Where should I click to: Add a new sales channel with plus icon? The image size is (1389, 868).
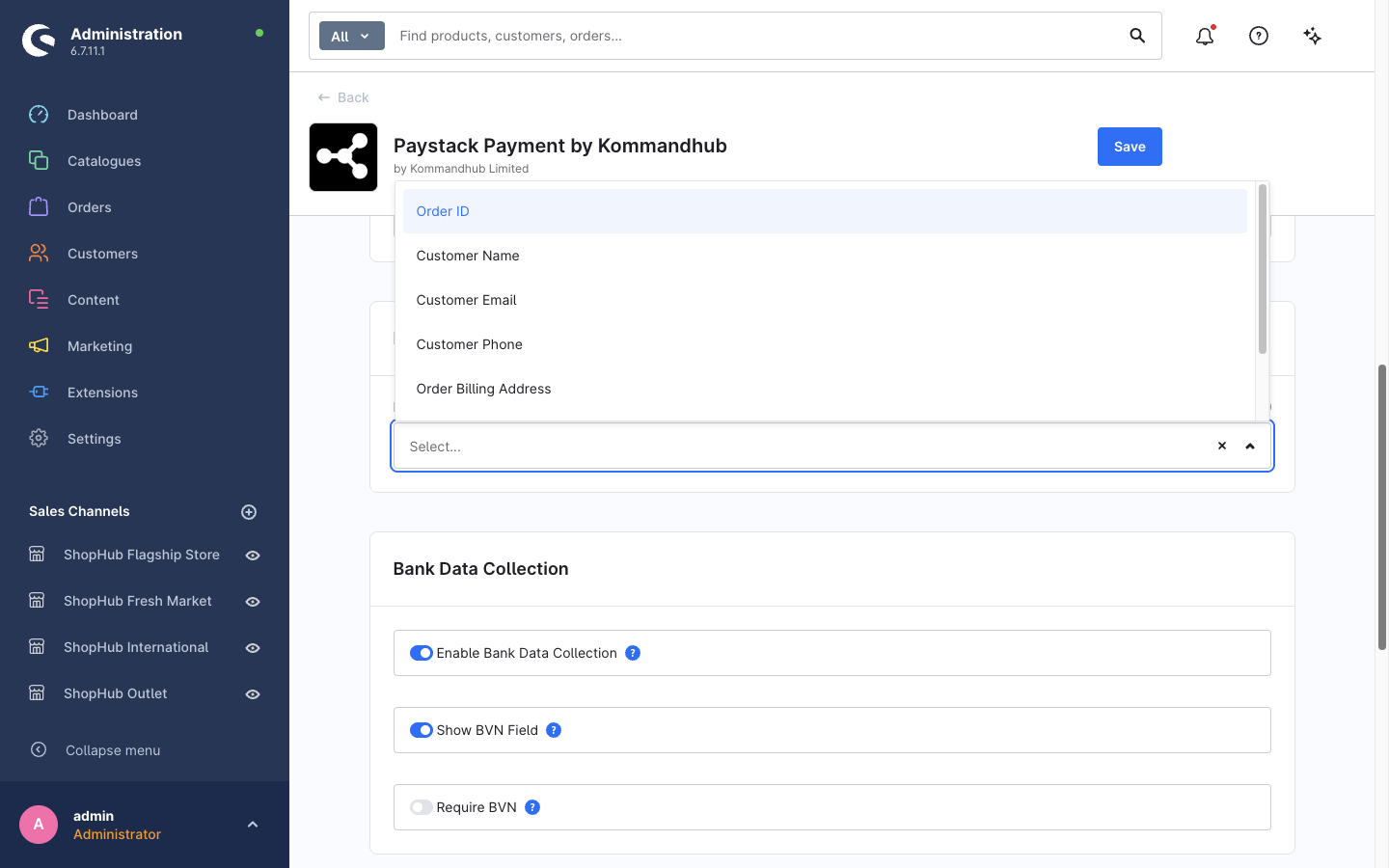point(249,512)
